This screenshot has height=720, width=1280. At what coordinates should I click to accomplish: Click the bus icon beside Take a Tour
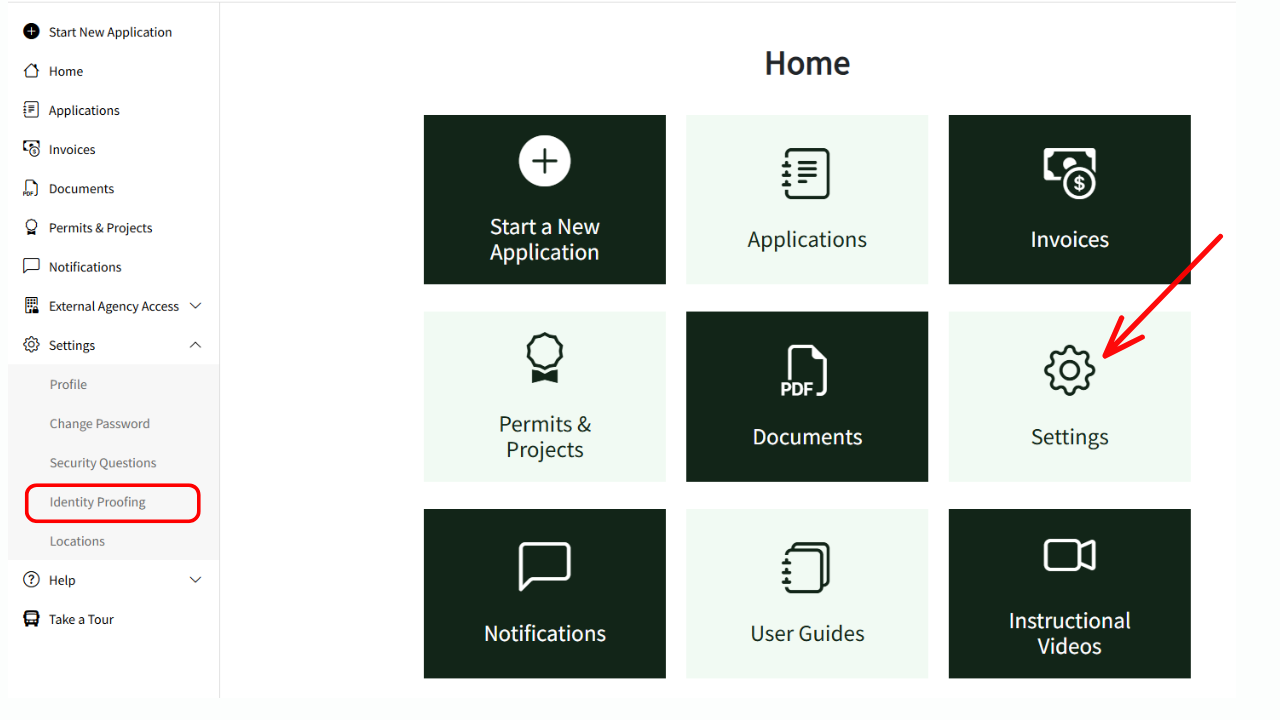point(29,618)
